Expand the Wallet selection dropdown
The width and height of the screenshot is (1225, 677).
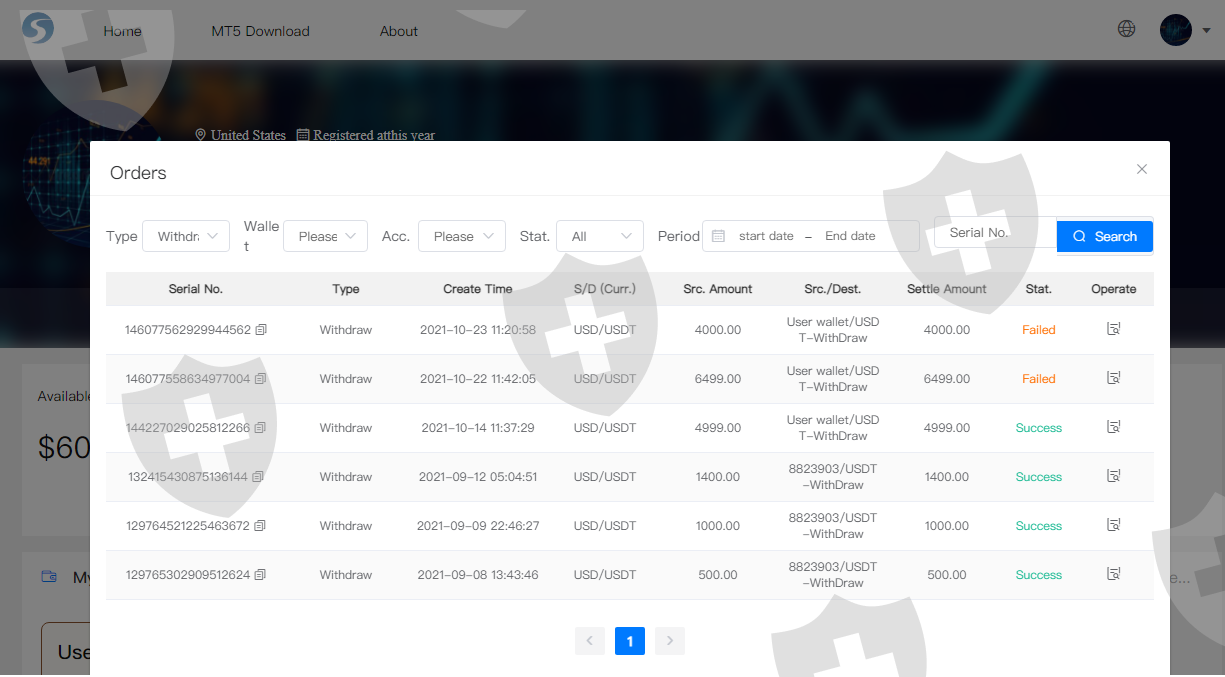326,237
